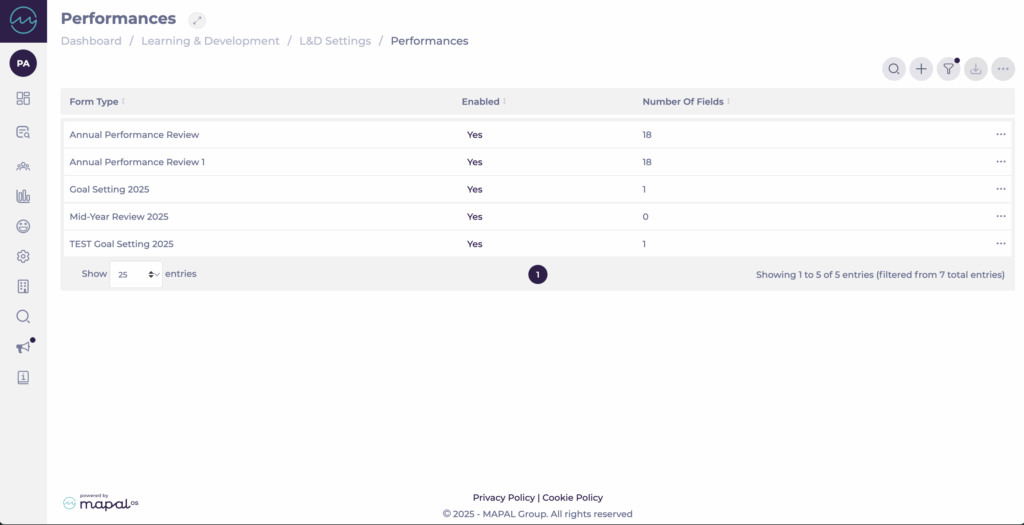
Task: Open the announcements megaphone in sidebar
Action: coord(23,347)
